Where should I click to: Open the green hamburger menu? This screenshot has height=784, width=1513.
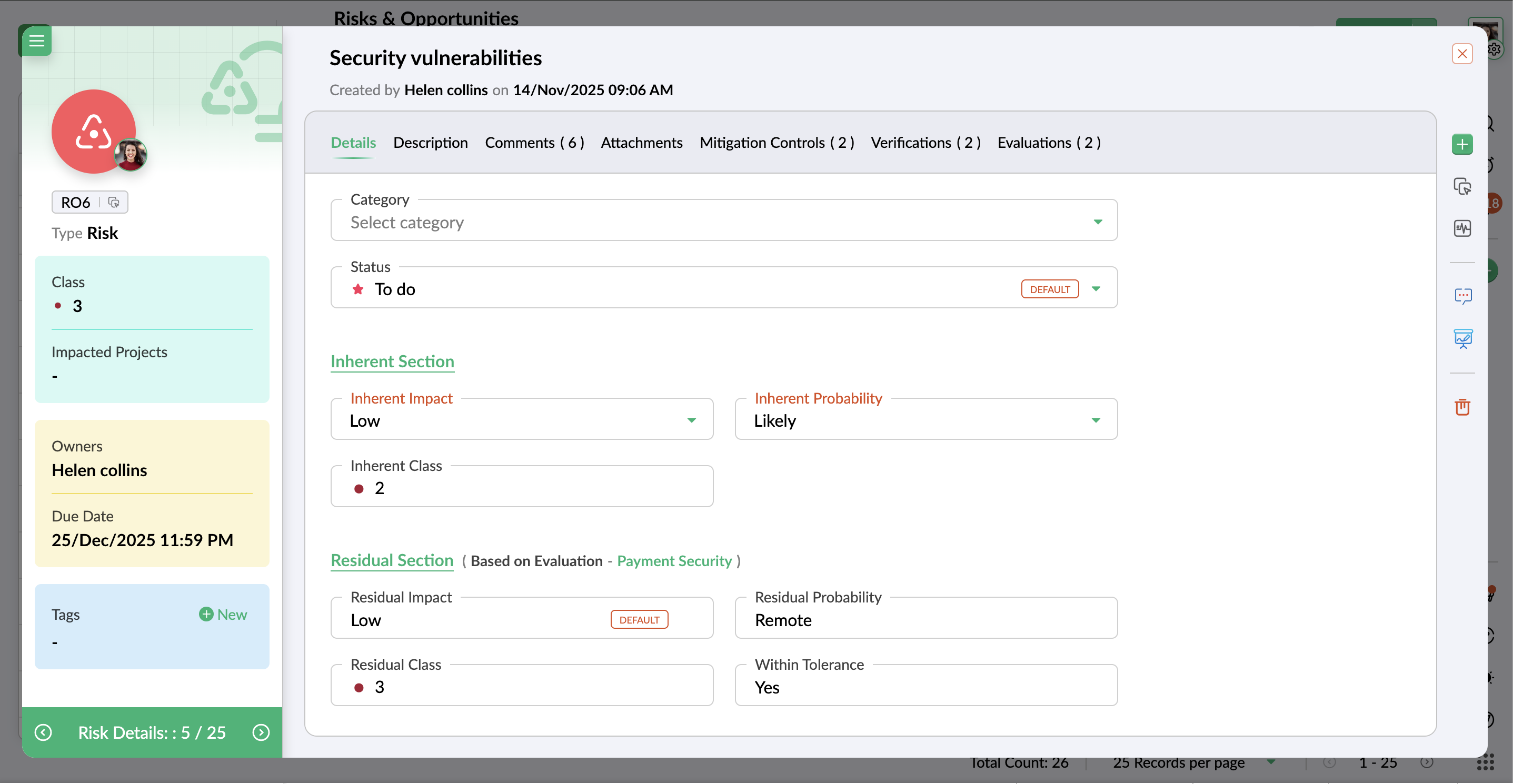point(36,41)
